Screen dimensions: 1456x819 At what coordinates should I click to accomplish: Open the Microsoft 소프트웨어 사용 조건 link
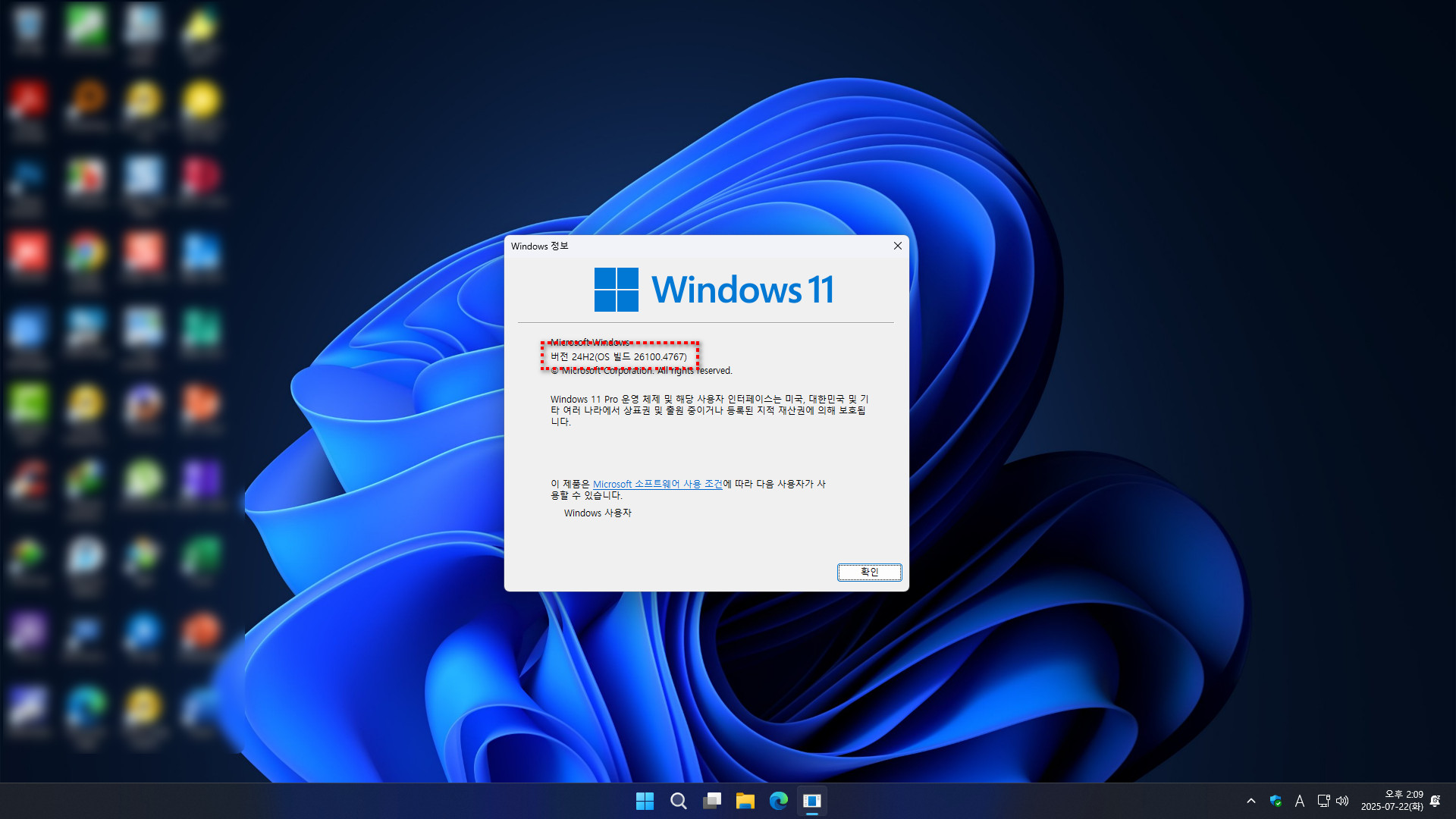click(657, 484)
